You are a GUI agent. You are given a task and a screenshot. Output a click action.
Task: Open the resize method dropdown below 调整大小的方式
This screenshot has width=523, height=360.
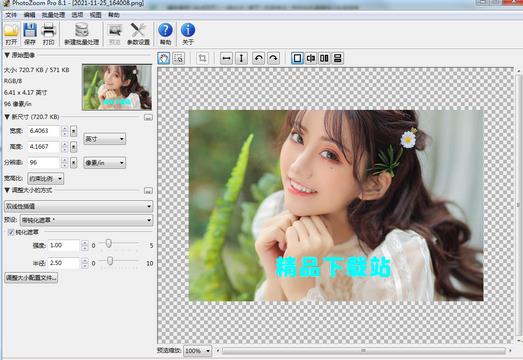[78, 206]
